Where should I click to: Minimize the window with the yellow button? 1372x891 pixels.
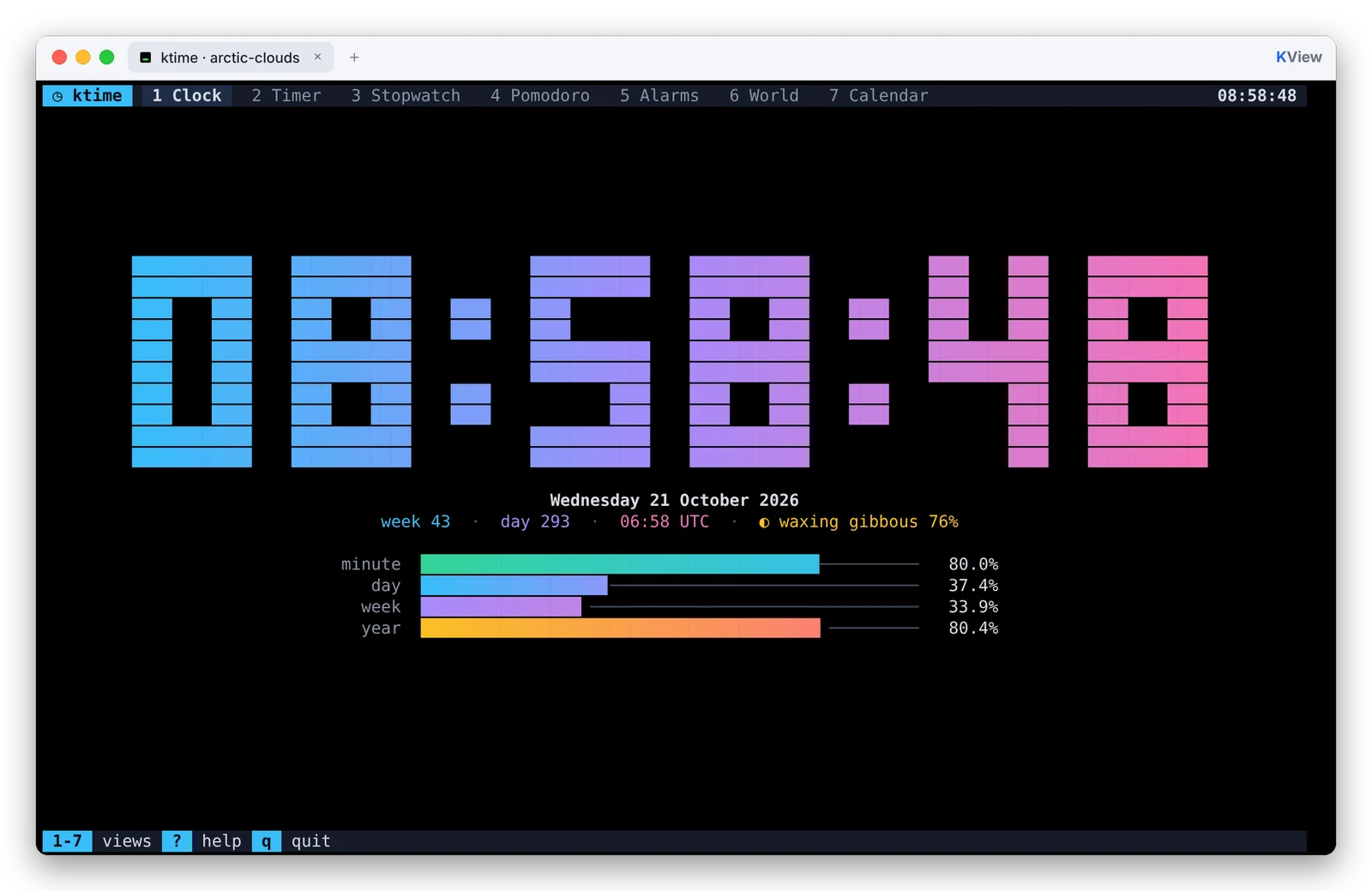83,57
